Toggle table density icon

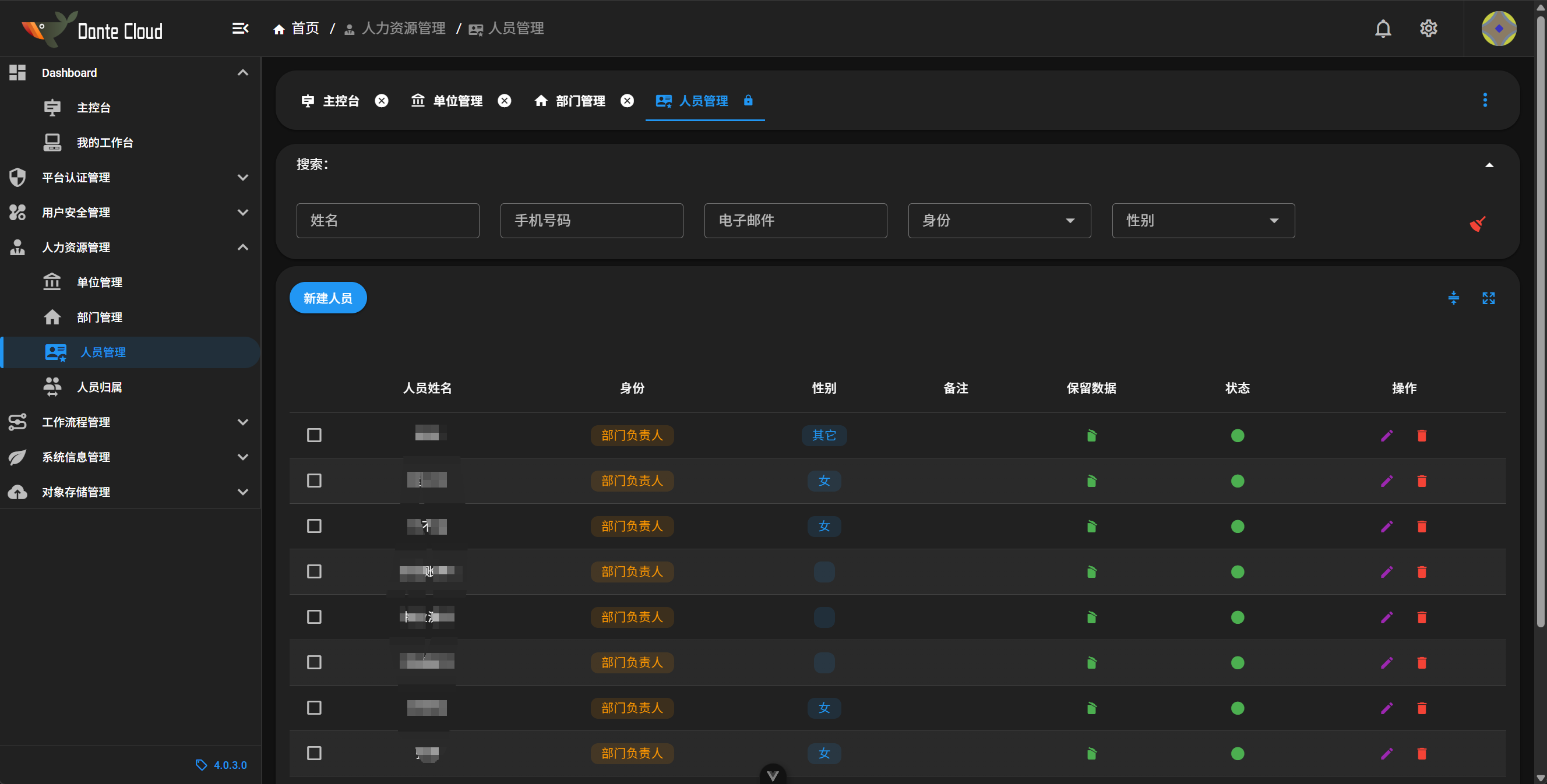click(1453, 298)
